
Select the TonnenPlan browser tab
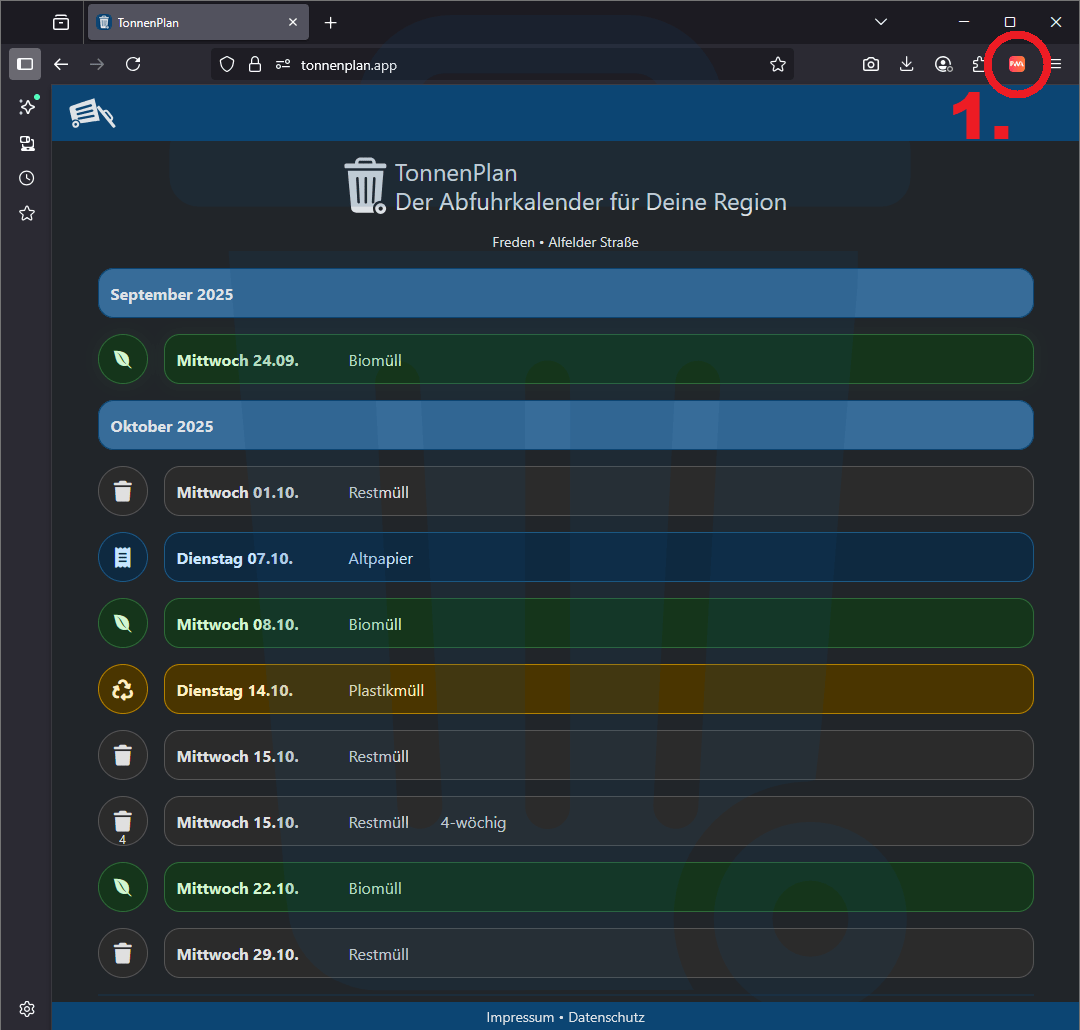(x=190, y=22)
